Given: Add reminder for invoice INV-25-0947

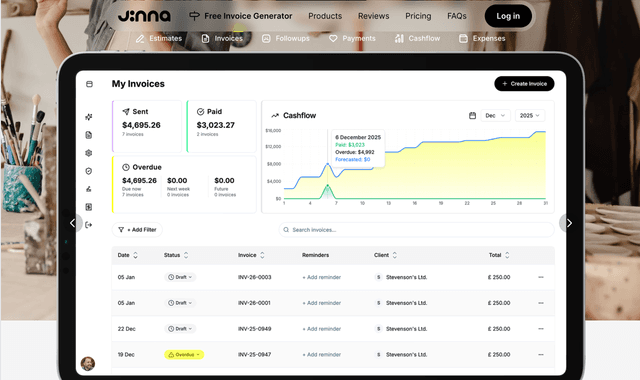Looking at the screenshot, I should click(322, 354).
